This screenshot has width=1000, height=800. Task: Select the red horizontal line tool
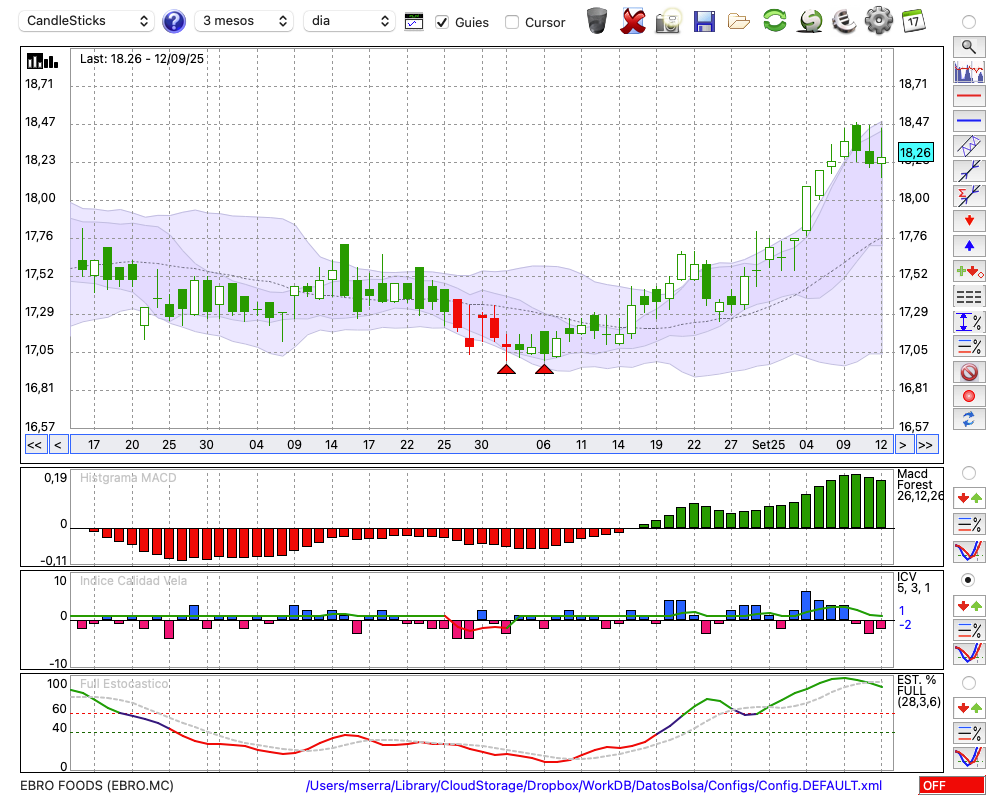tap(969, 96)
